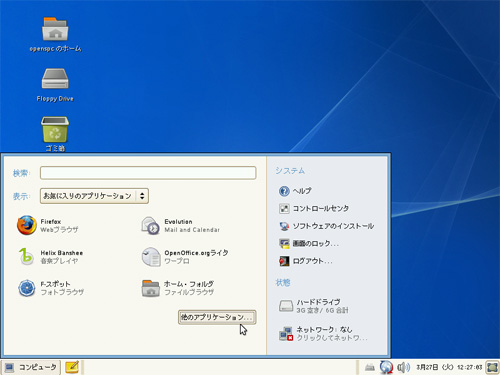Open OpenOffice.org Writer word processor
The height and width of the screenshot is (375, 500).
click(x=185, y=257)
